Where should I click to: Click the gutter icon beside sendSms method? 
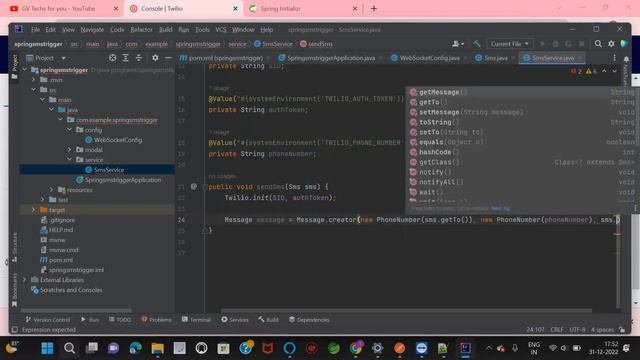(193, 187)
